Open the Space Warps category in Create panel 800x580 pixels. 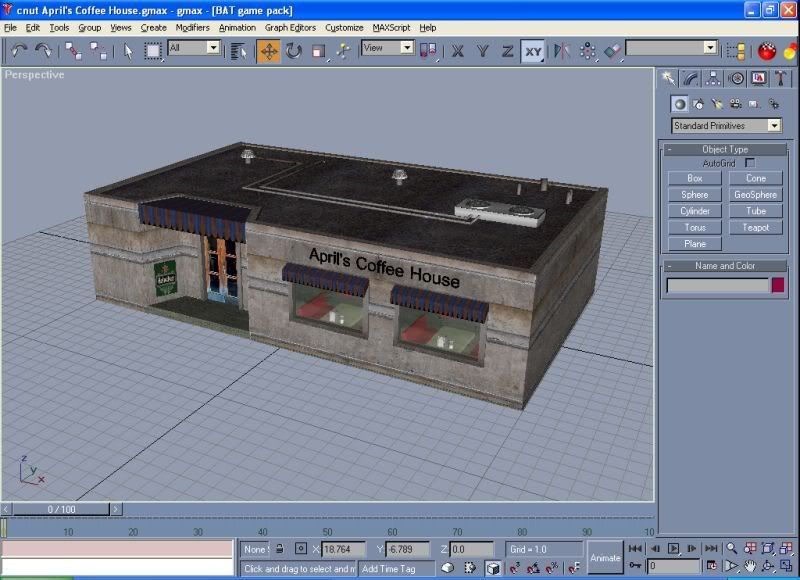(773, 104)
